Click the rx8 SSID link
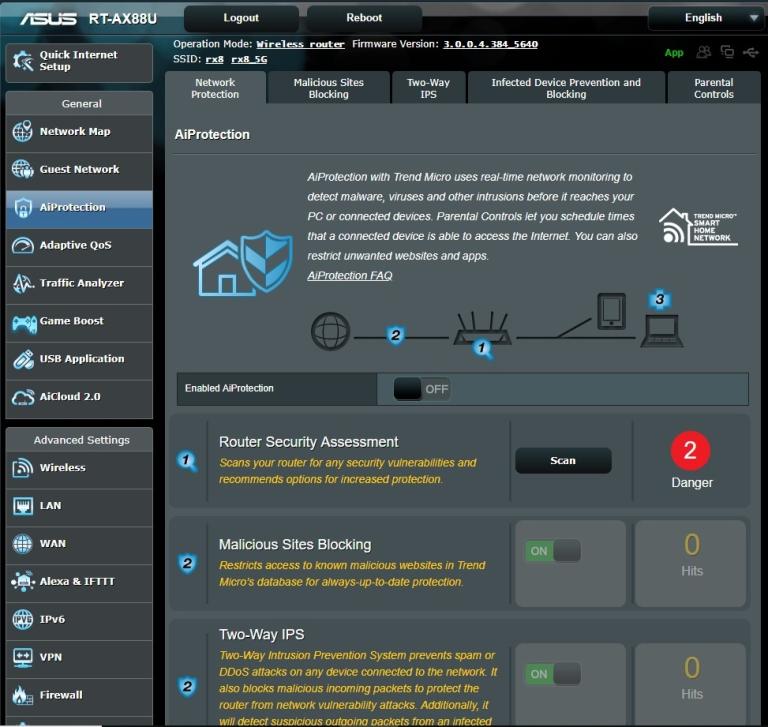 click(215, 59)
